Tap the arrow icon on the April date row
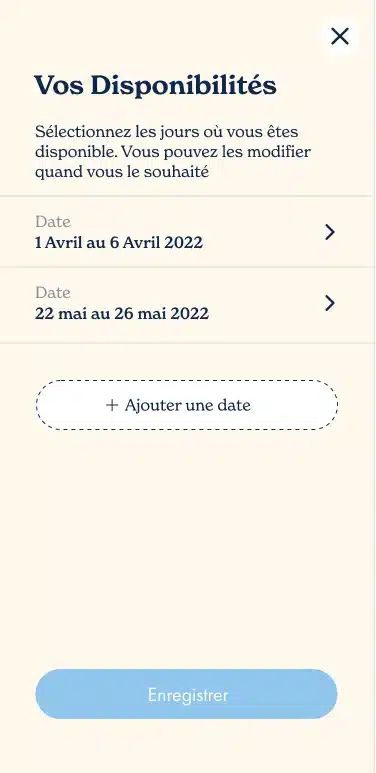The height and width of the screenshot is (773, 376). (330, 232)
